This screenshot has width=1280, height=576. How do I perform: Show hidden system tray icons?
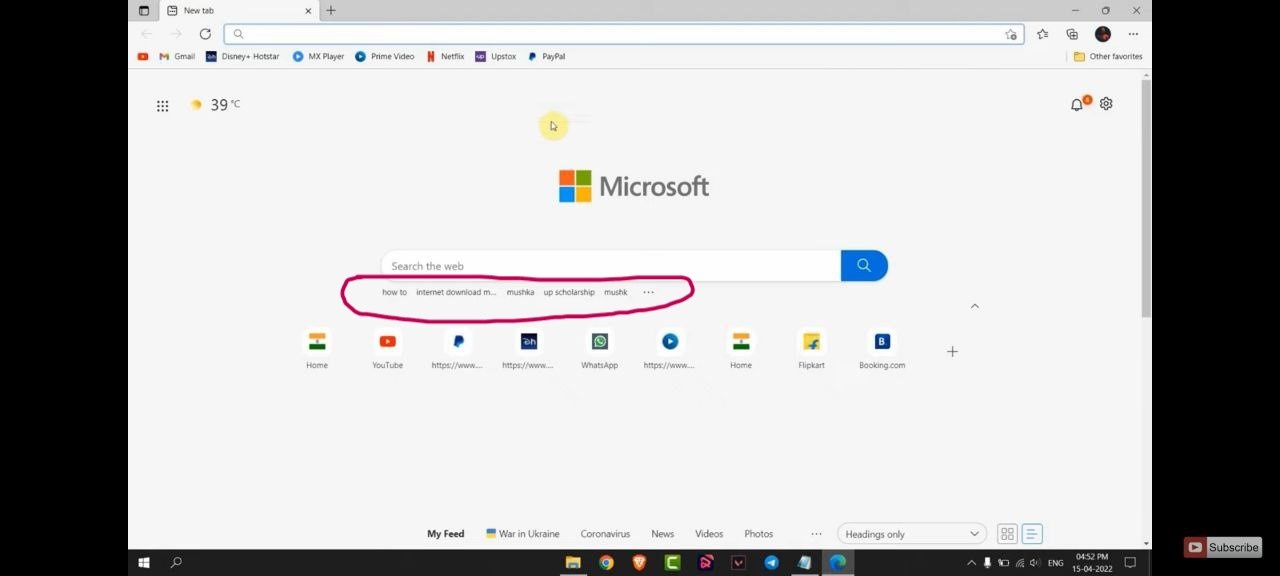pyautogui.click(x=971, y=563)
